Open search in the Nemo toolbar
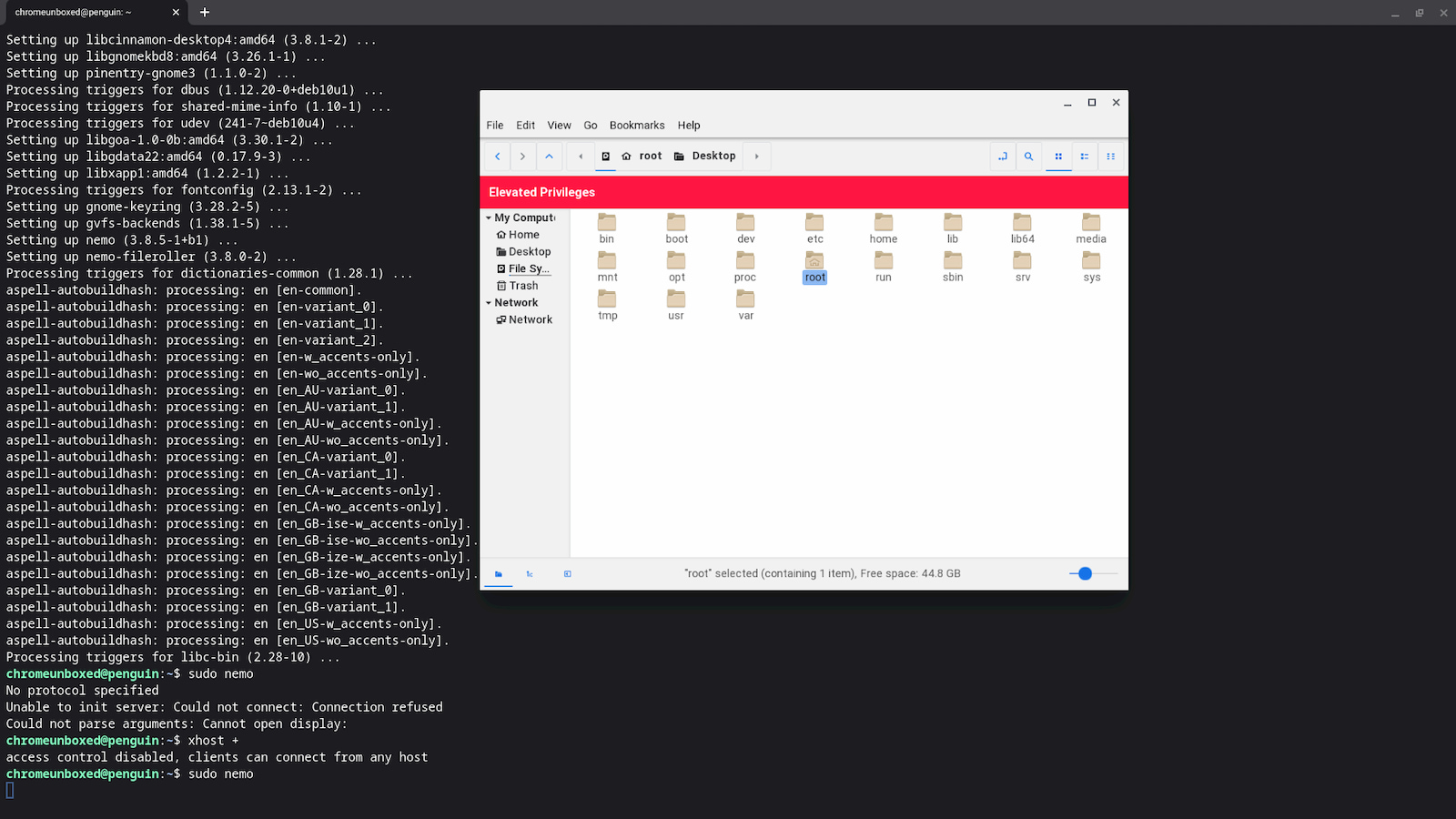This screenshot has width=1456, height=819. point(1028,157)
